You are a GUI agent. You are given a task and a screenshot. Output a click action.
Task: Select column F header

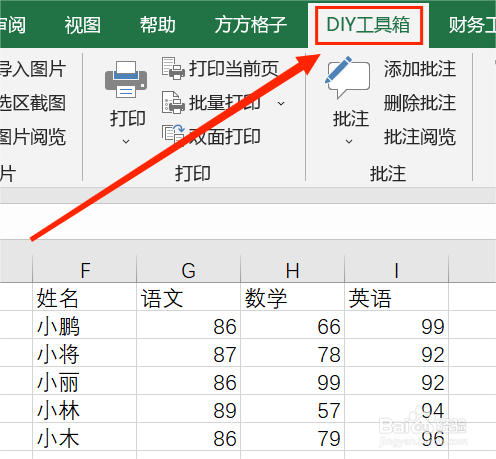pyautogui.click(x=85, y=269)
